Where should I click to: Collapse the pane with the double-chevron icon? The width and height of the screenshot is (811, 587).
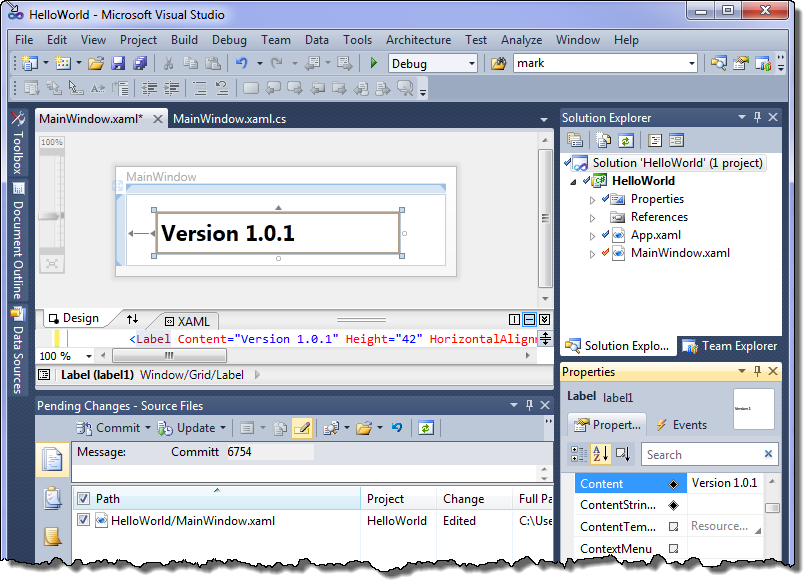click(x=544, y=320)
